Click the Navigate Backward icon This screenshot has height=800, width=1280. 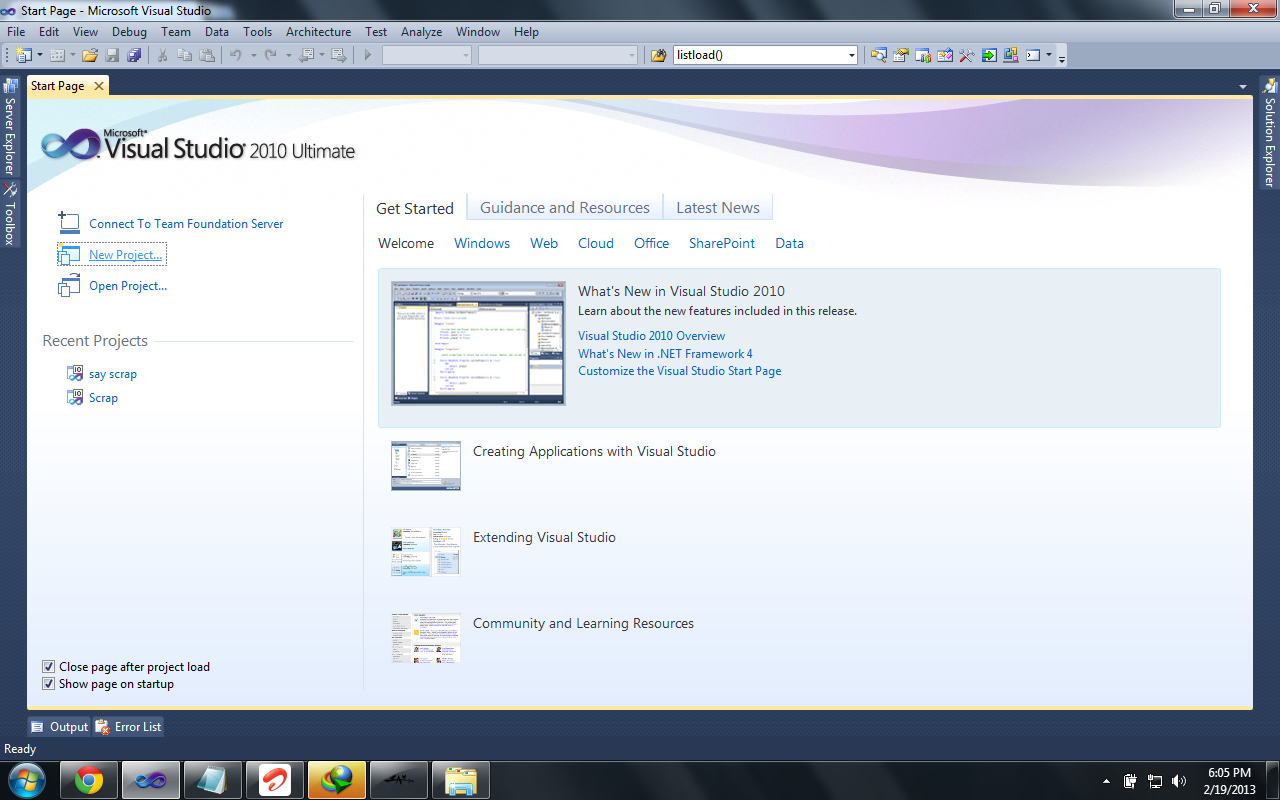click(x=306, y=55)
